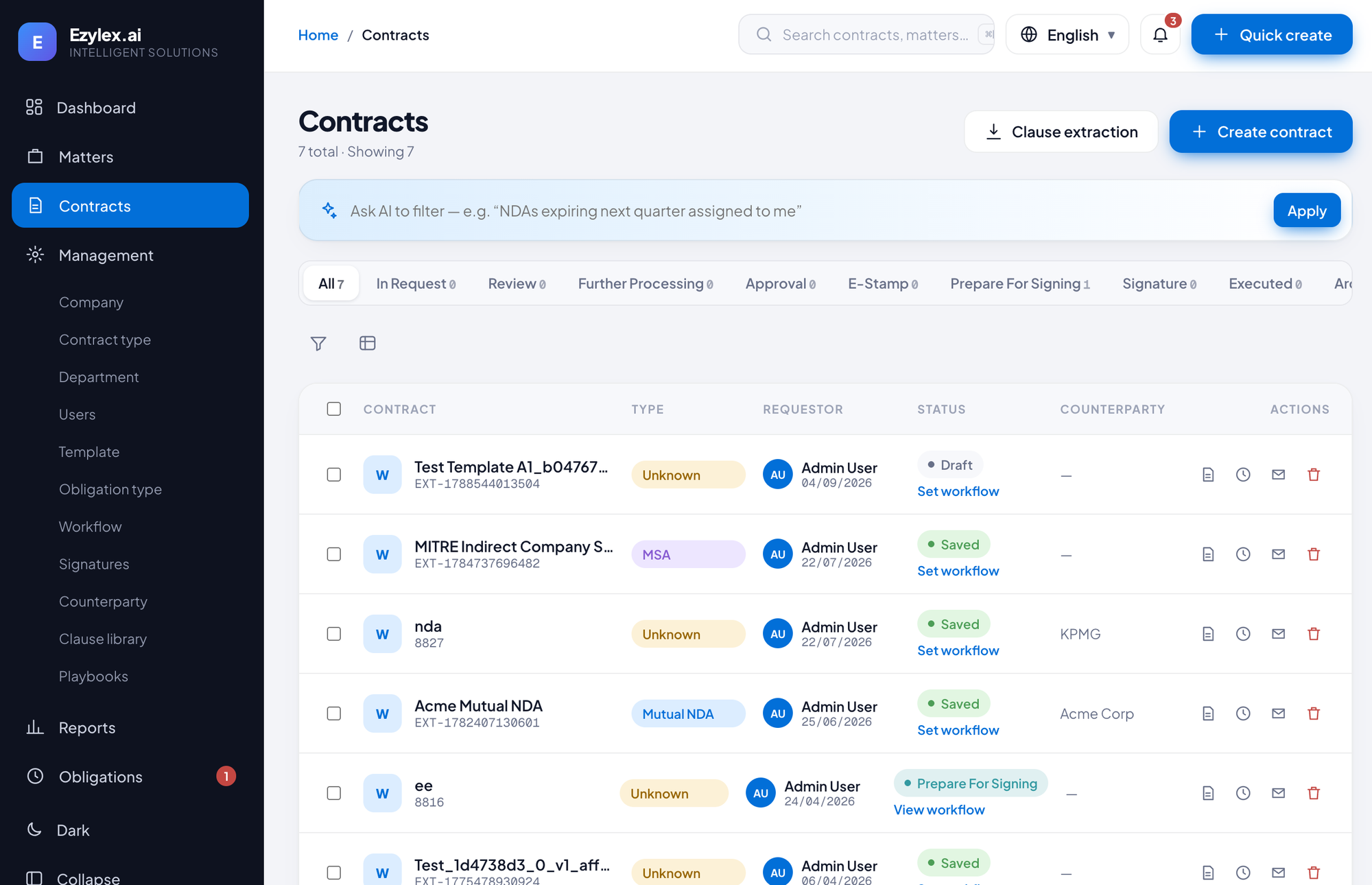
Task: Click View workflow for ee contract
Action: (938, 810)
